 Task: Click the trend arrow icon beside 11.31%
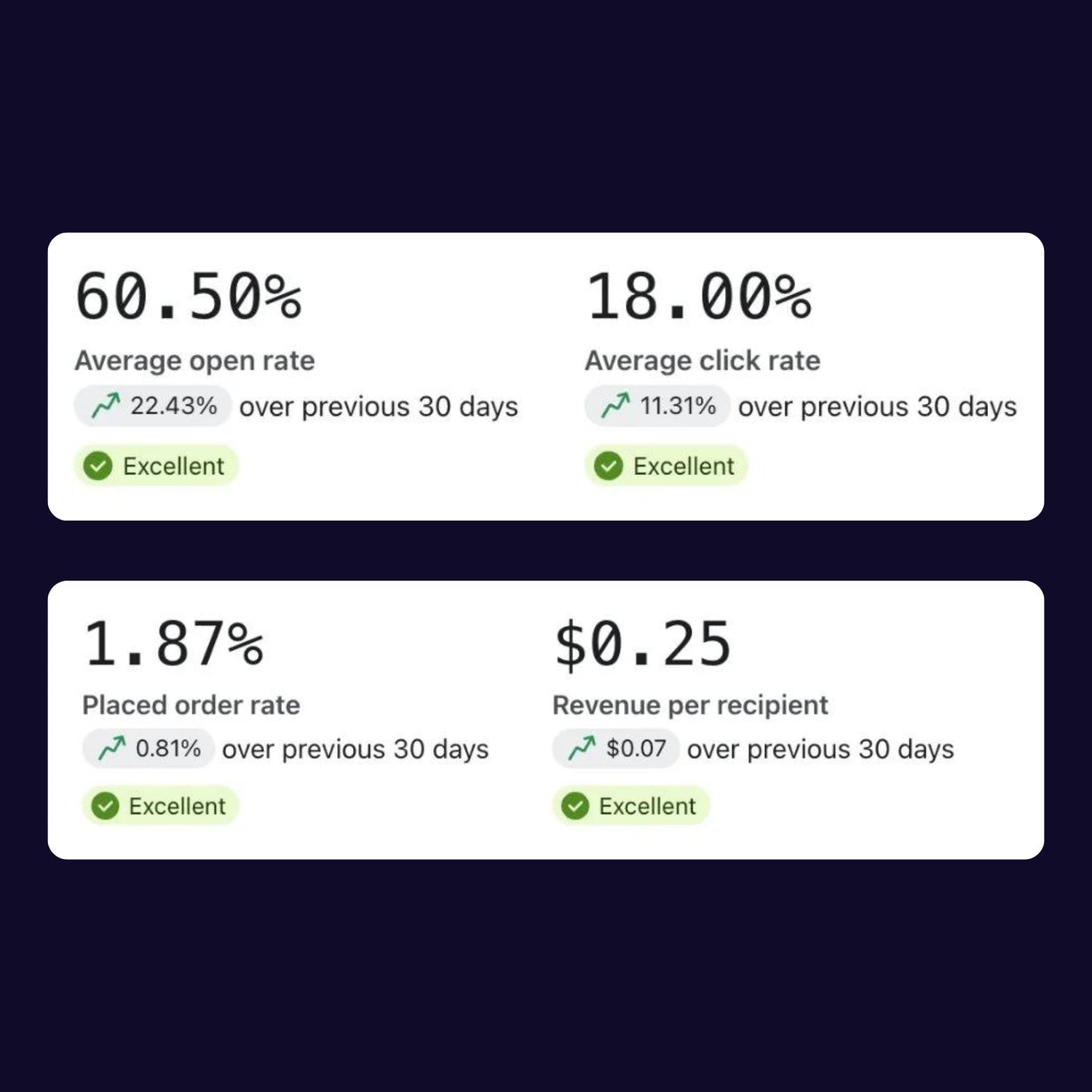point(615,405)
